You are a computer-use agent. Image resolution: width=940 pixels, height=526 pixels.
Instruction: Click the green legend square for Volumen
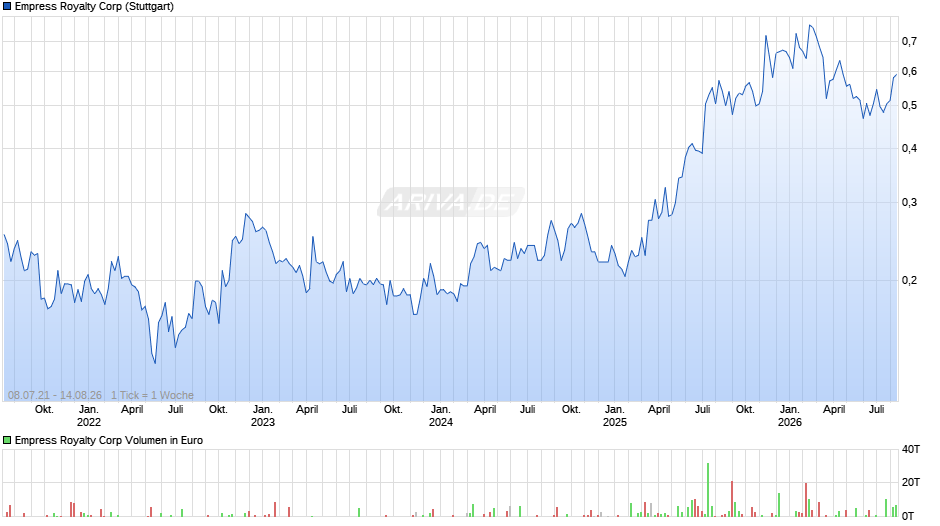coord(7,440)
